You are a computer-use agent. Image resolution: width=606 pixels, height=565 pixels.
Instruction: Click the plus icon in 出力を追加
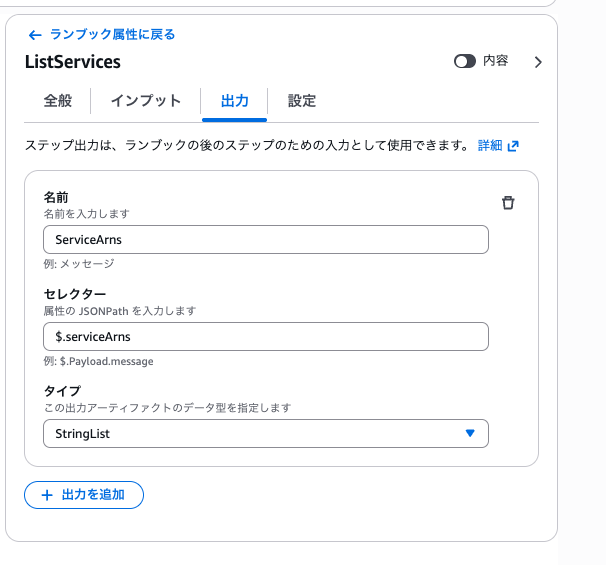pyautogui.click(x=46, y=495)
